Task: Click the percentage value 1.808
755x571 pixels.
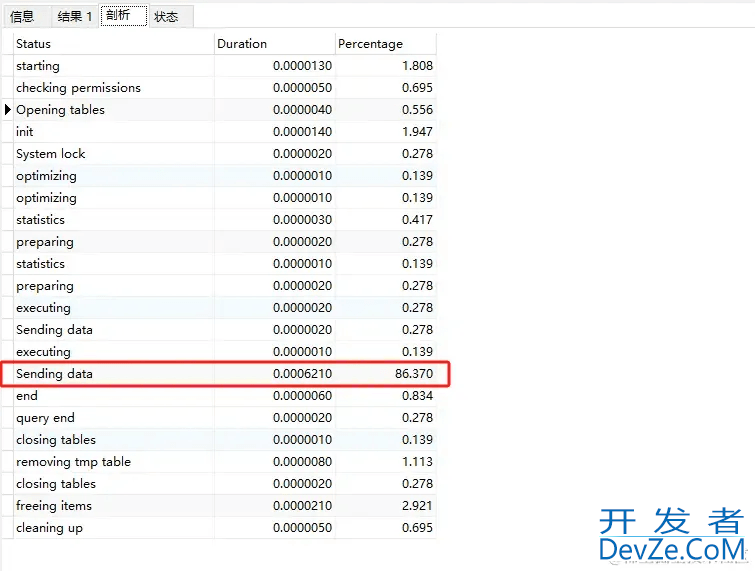Action: [417, 65]
